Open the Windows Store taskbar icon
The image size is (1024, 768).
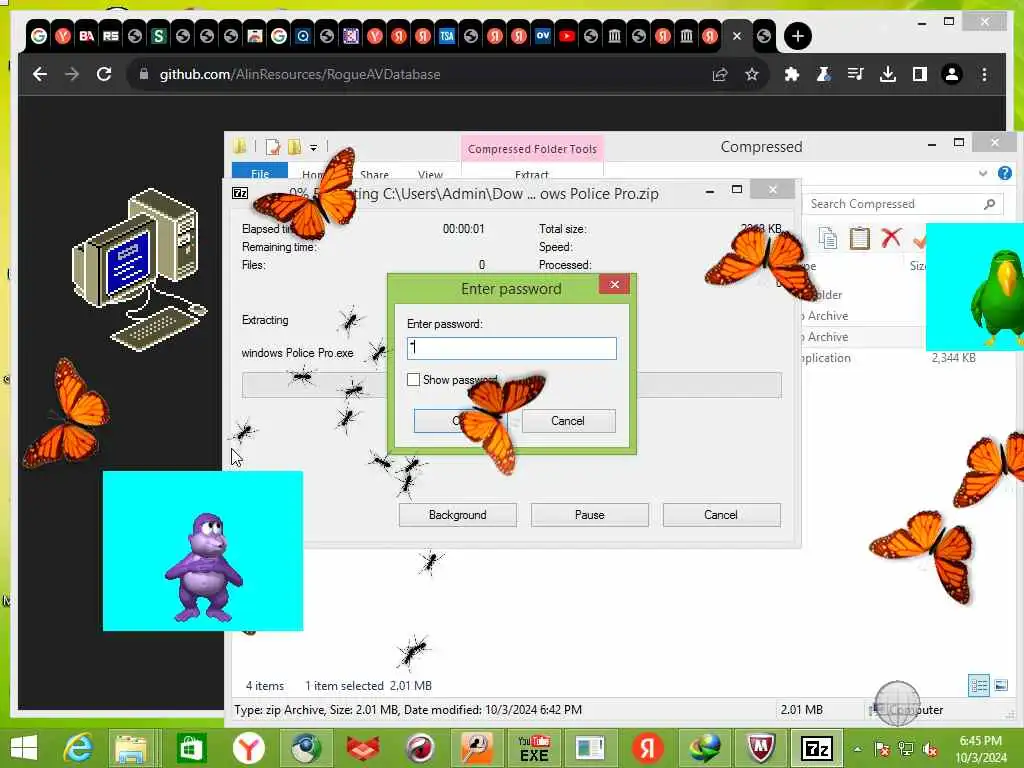191,748
